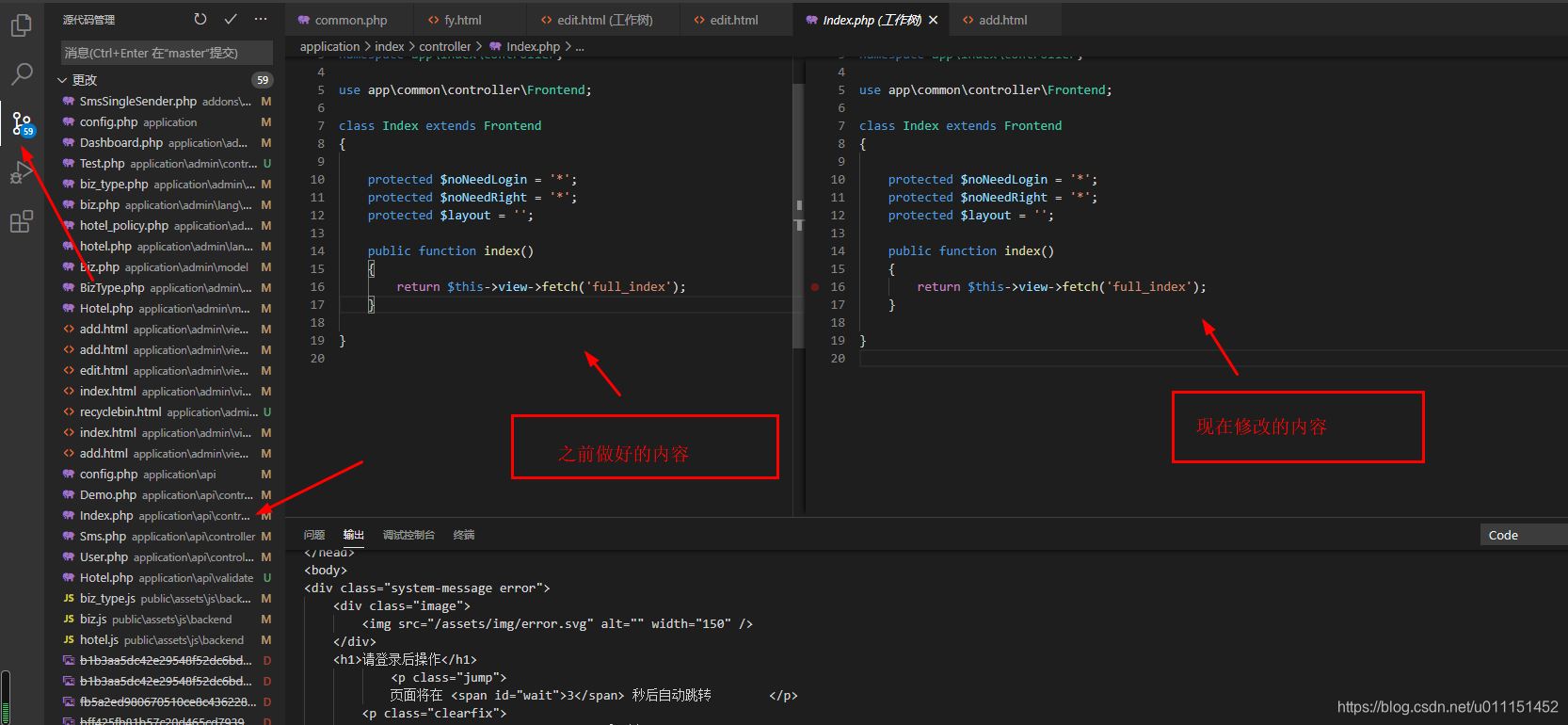Screen dimensions: 1568x725
Task: Select deleted file b1b3aa5de42e... first entry
Action: point(165,661)
